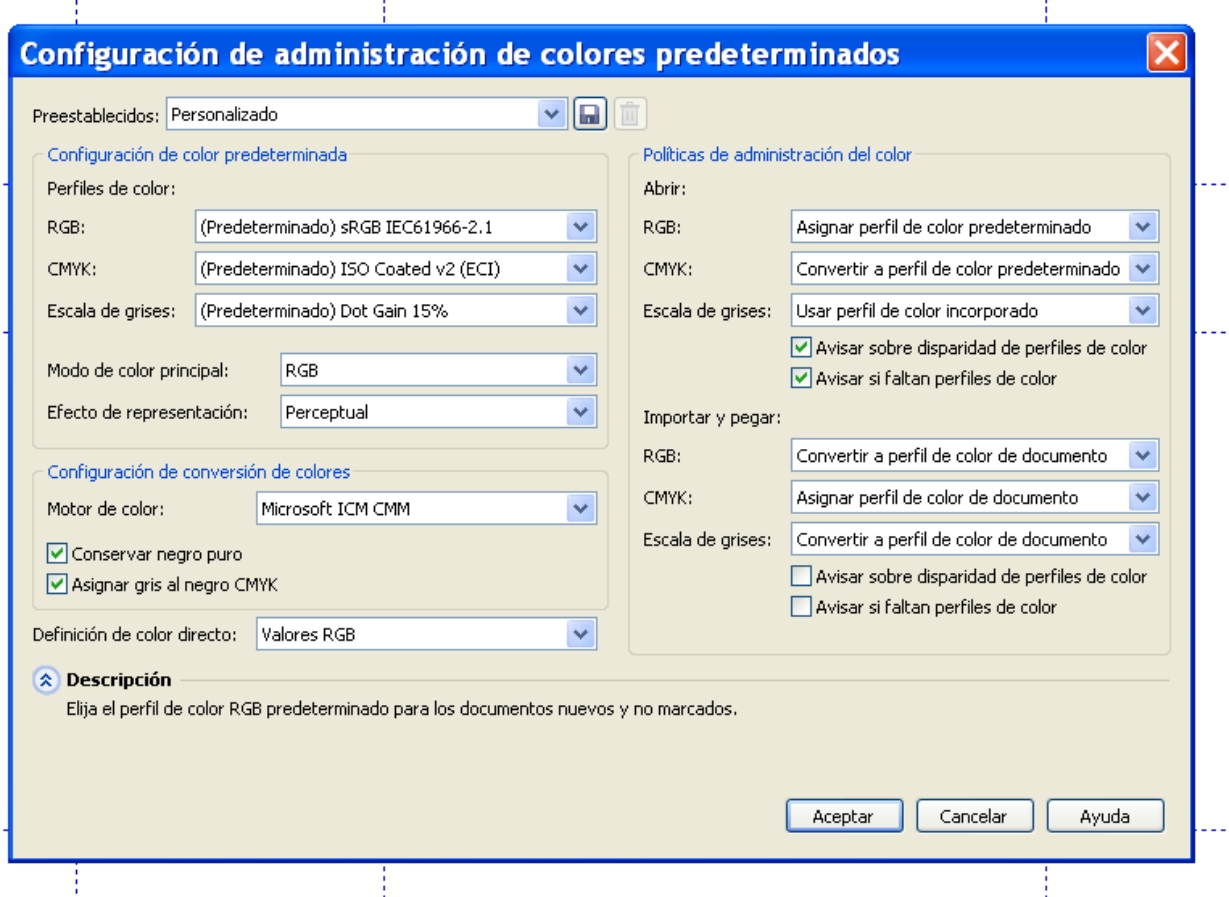The height and width of the screenshot is (897, 1229).
Task: Open Importar y pegar Escala de grises dropdown
Action: tap(975, 539)
